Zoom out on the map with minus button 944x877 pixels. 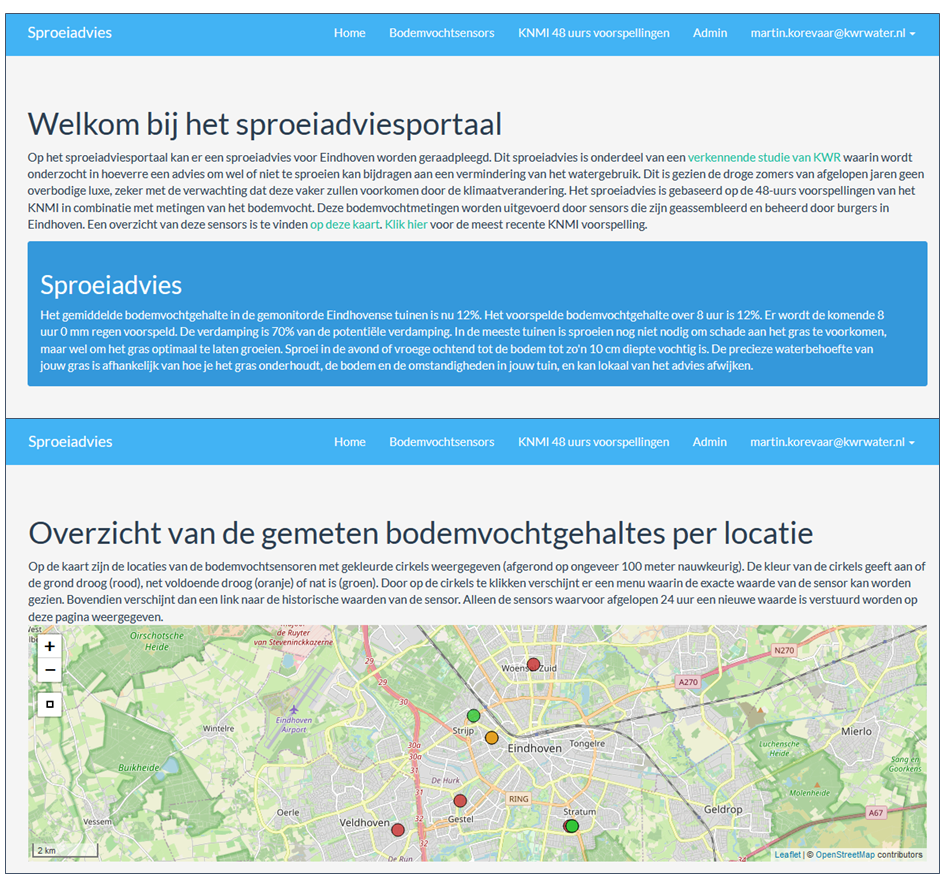tap(49, 670)
